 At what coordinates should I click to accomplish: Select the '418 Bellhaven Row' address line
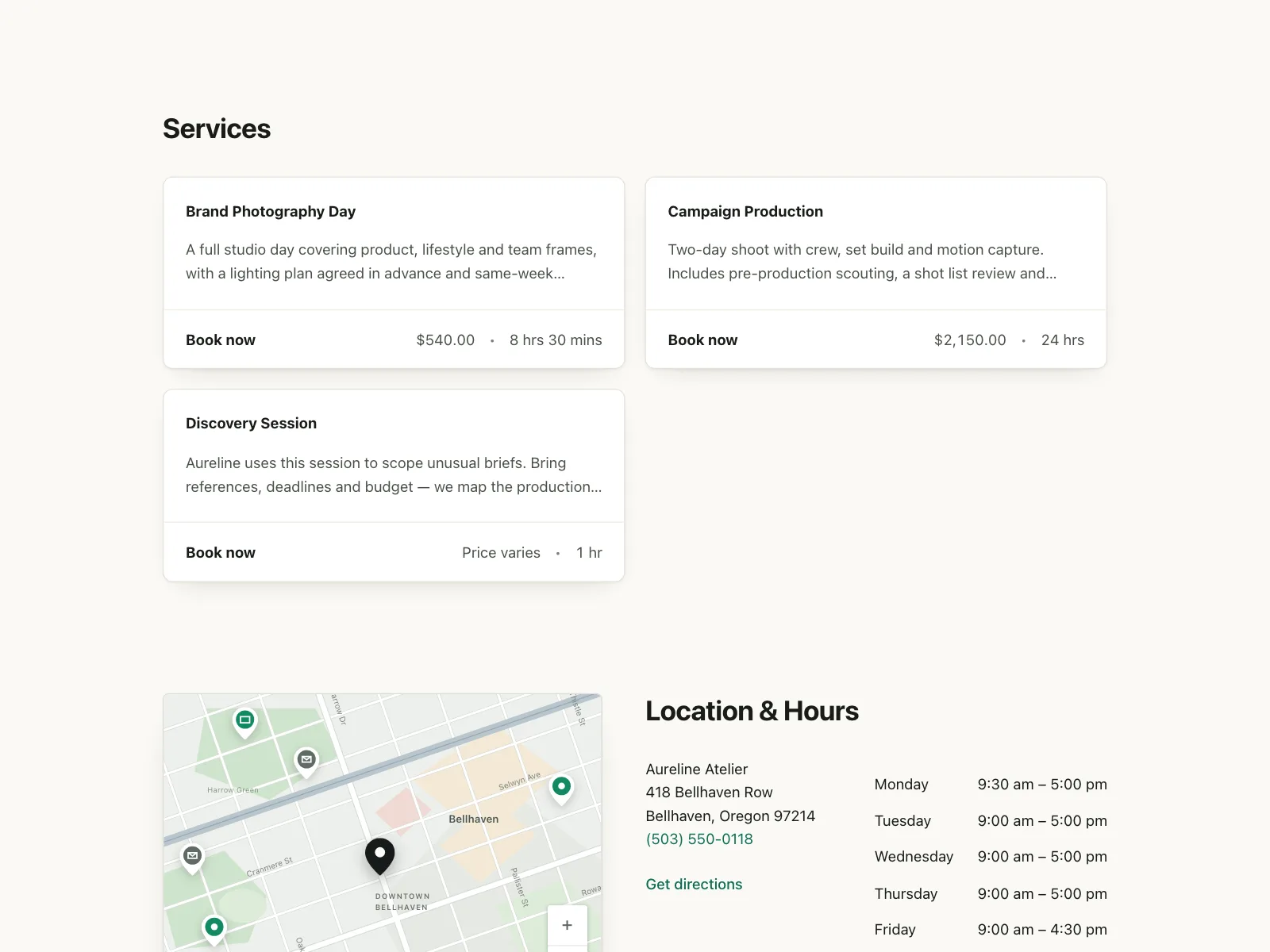tap(709, 793)
